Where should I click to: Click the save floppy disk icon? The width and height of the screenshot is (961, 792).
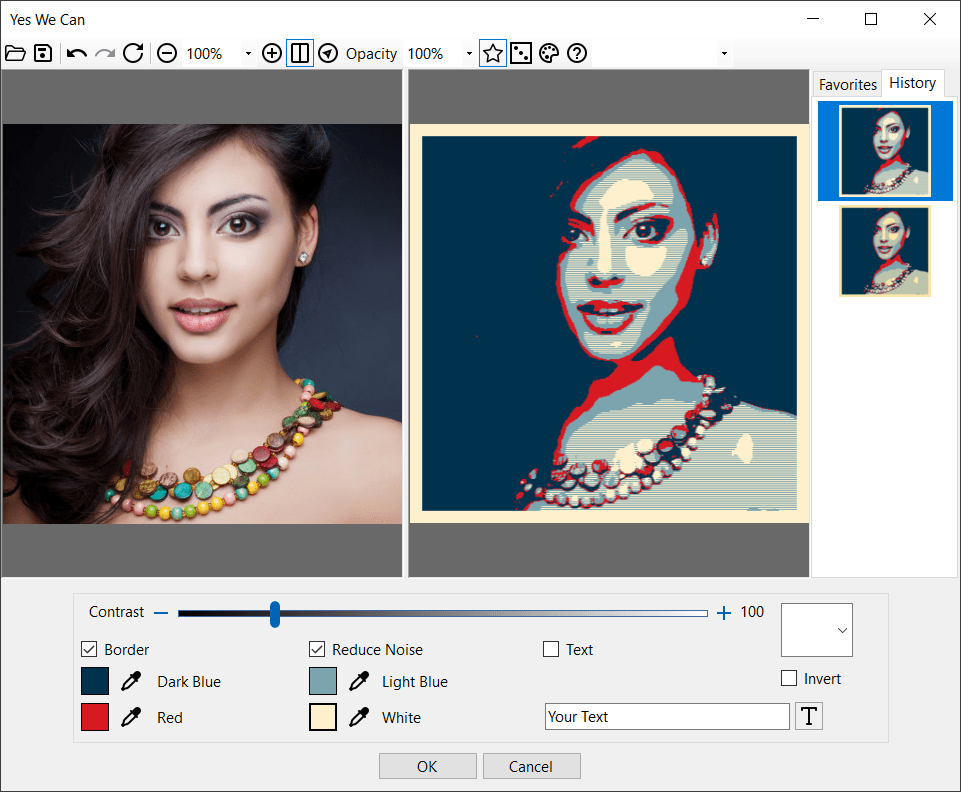point(43,54)
